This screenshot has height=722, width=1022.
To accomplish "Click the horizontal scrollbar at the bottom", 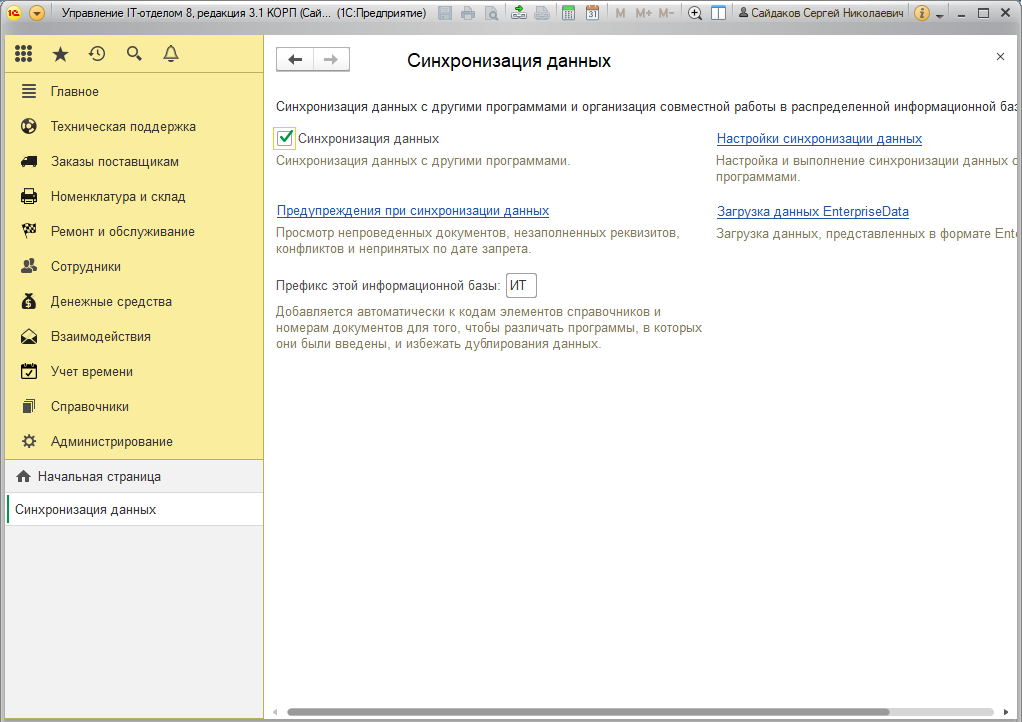I will tap(588, 712).
